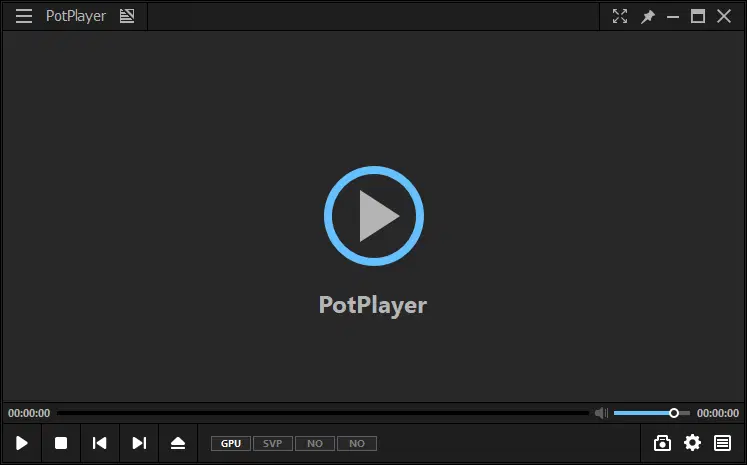Skip to the previous track
Viewport: 747px width, 465px height.
100,443
